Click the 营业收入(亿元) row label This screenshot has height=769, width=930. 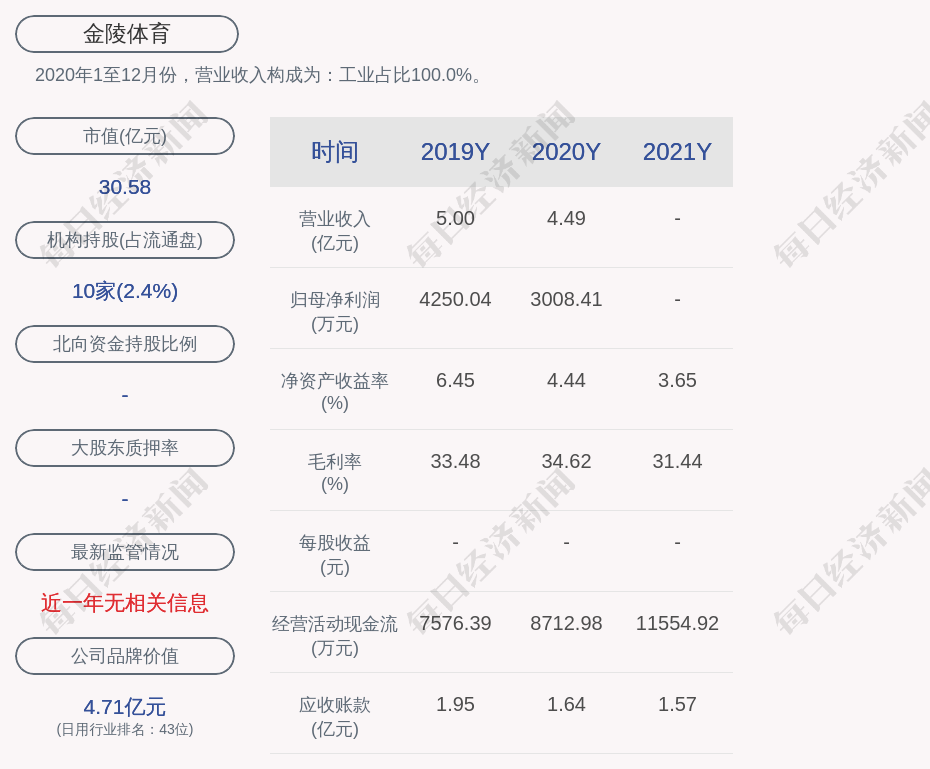tap(335, 231)
